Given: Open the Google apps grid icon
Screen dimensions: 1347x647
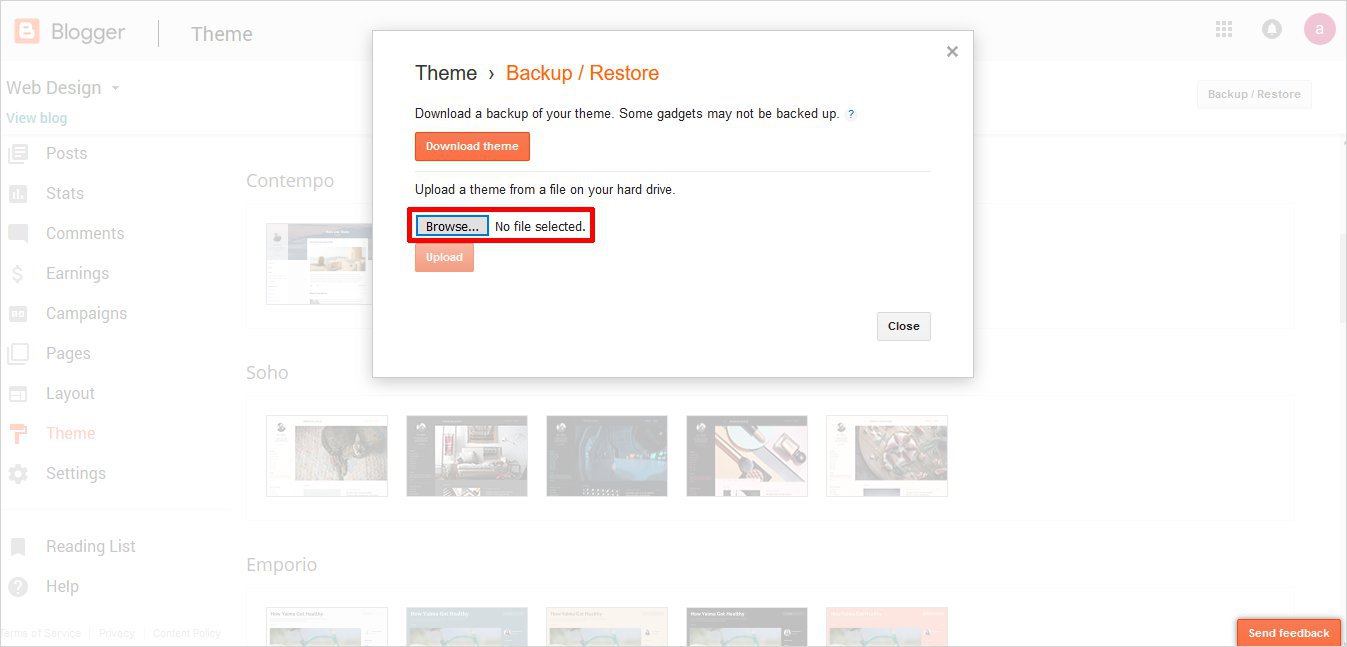Looking at the screenshot, I should 1224,30.
